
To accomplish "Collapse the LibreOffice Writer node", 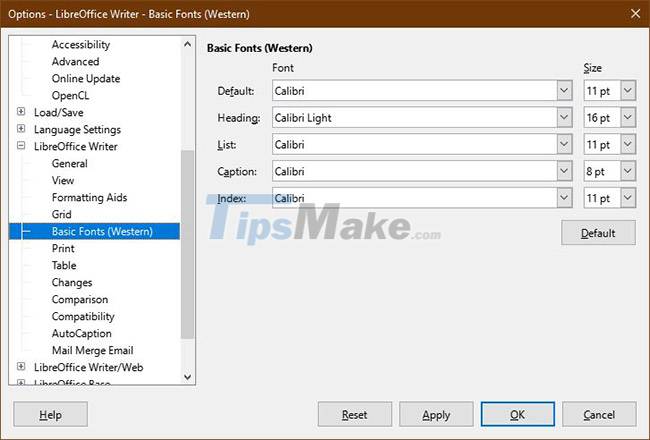I will point(21,146).
